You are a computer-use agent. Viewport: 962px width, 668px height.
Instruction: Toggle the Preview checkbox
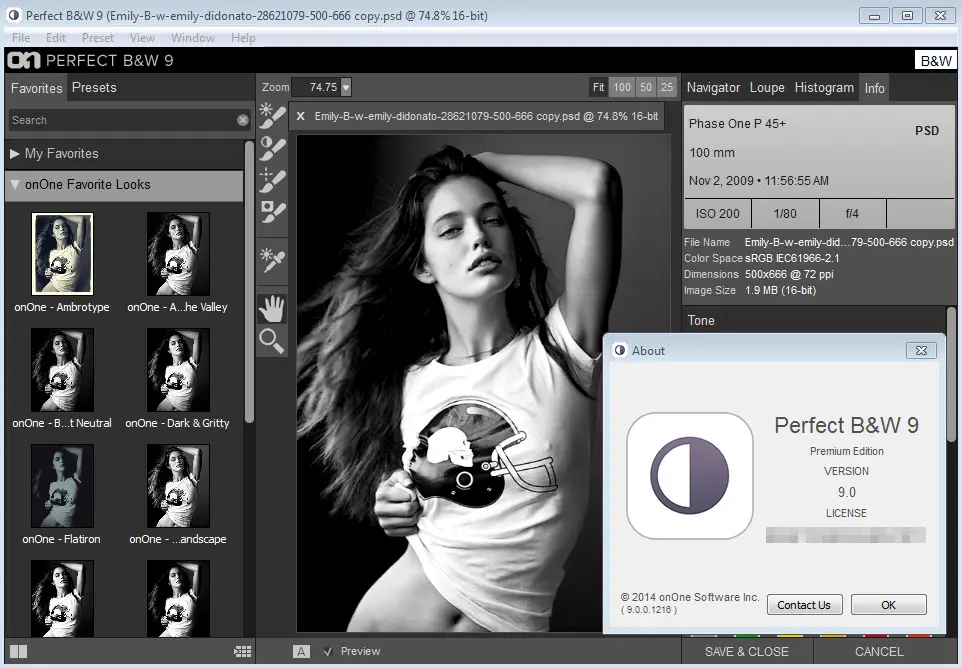coord(328,651)
